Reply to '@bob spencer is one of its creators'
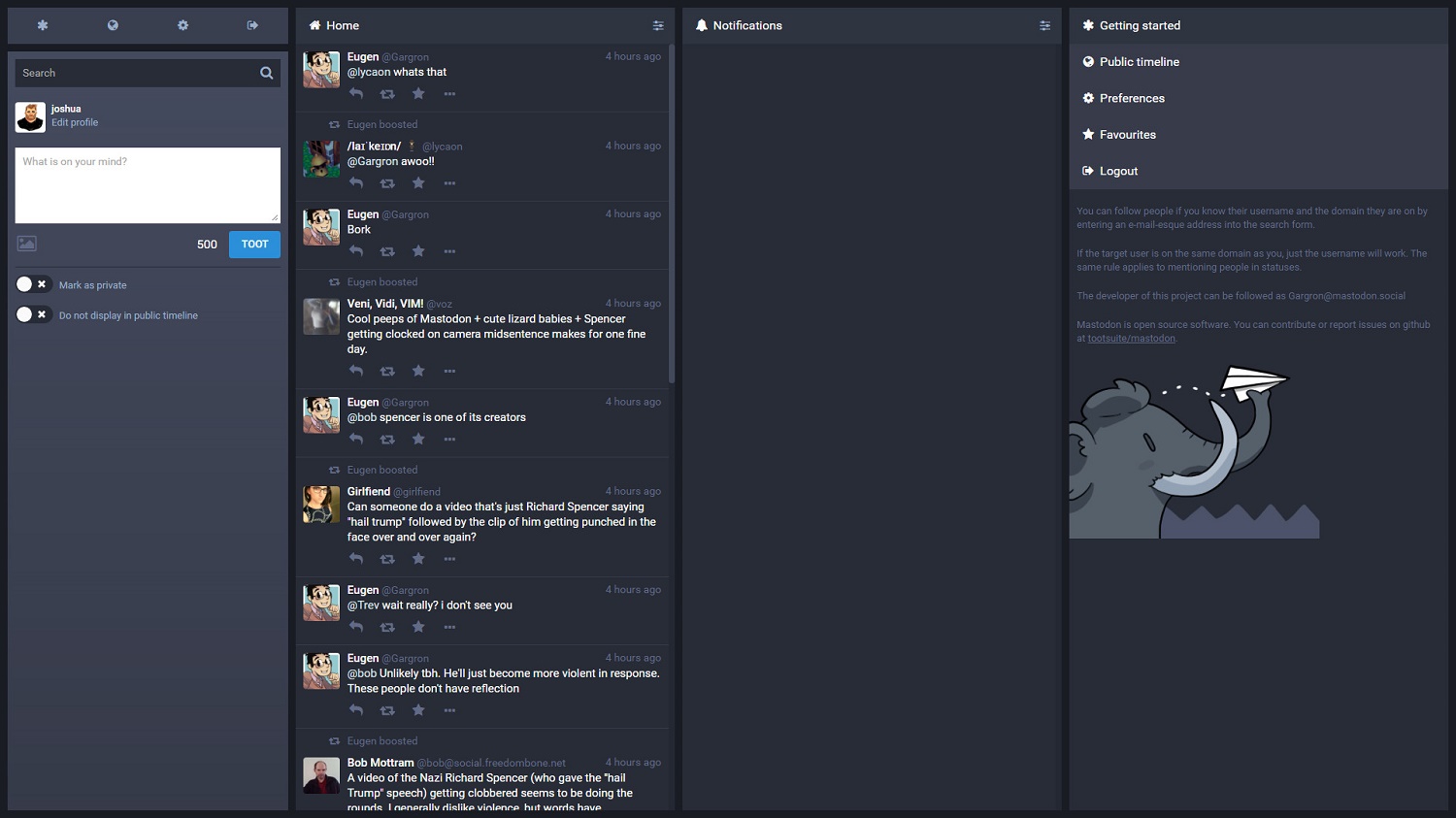 tap(356, 440)
